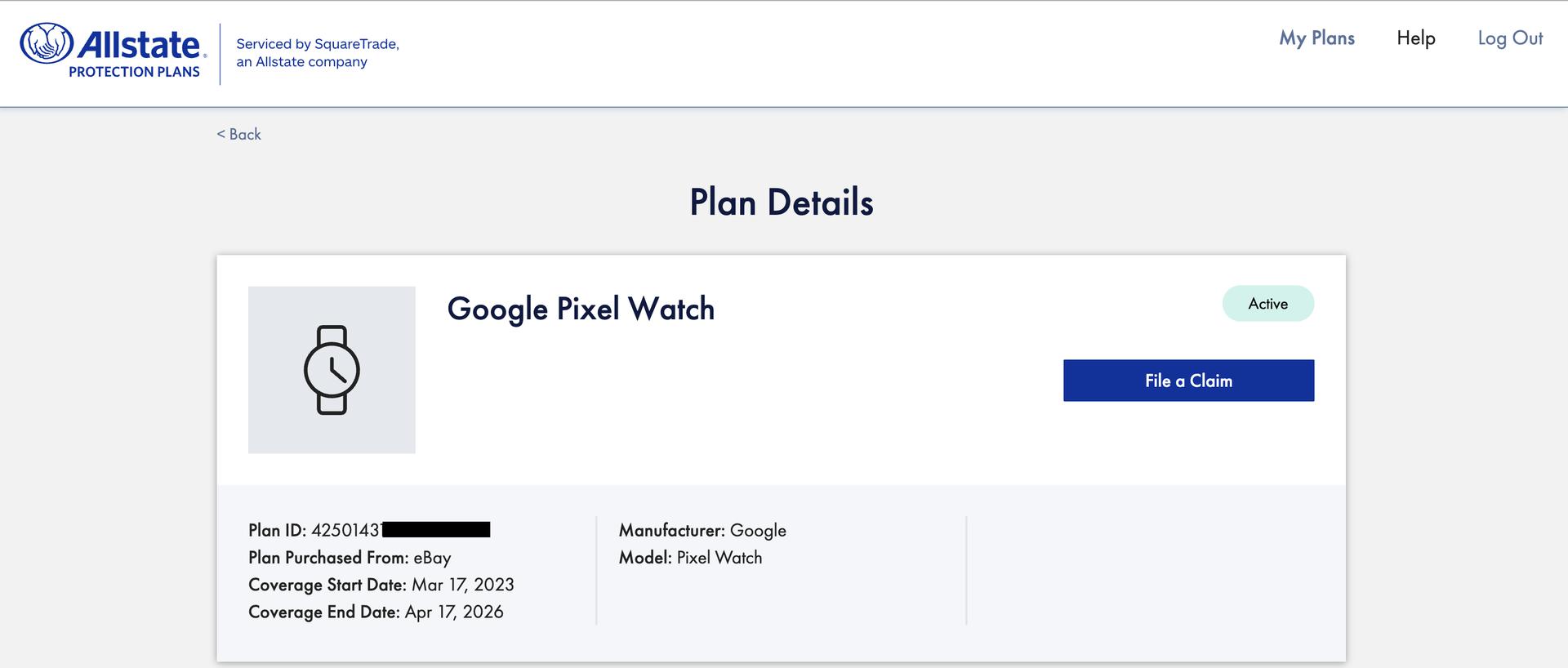Click the PROTECTION PLANS text under logo
Image resolution: width=1568 pixels, height=668 pixels.
tap(134, 72)
